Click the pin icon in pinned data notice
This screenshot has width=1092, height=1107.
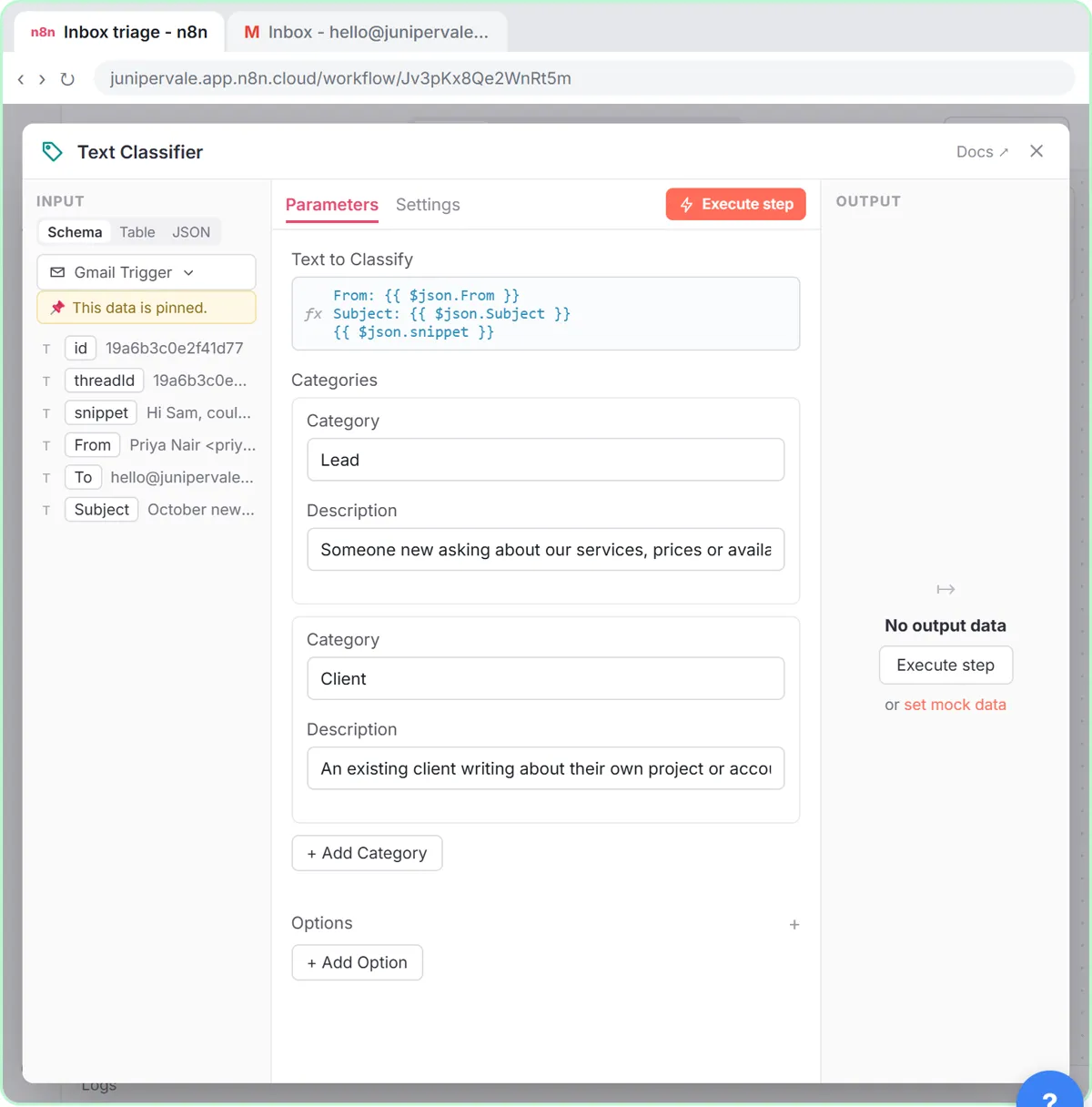(57, 308)
